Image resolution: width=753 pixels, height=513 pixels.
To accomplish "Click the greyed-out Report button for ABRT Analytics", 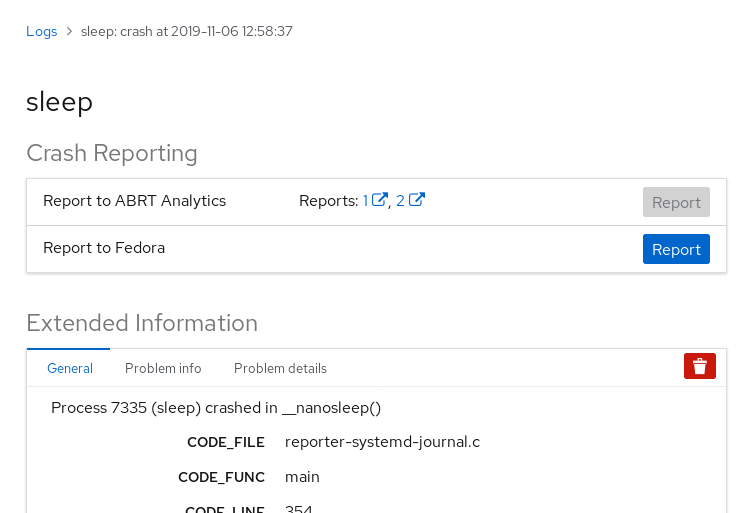I will [x=676, y=202].
